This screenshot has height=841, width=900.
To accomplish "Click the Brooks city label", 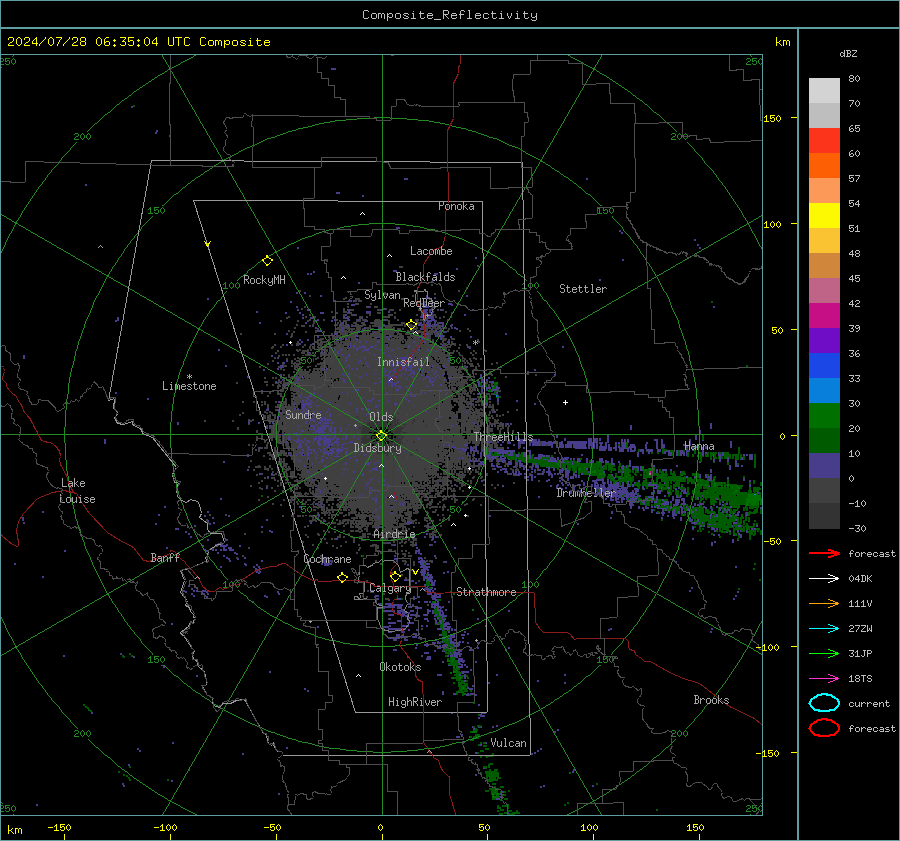I will (x=711, y=700).
